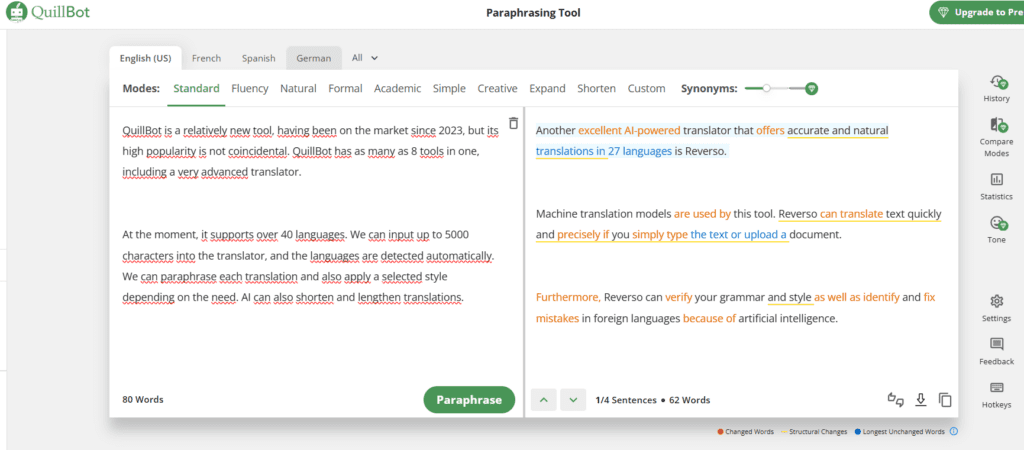The image size is (1024, 450).
Task: Copy the paraphrased output text
Action: coord(945,400)
